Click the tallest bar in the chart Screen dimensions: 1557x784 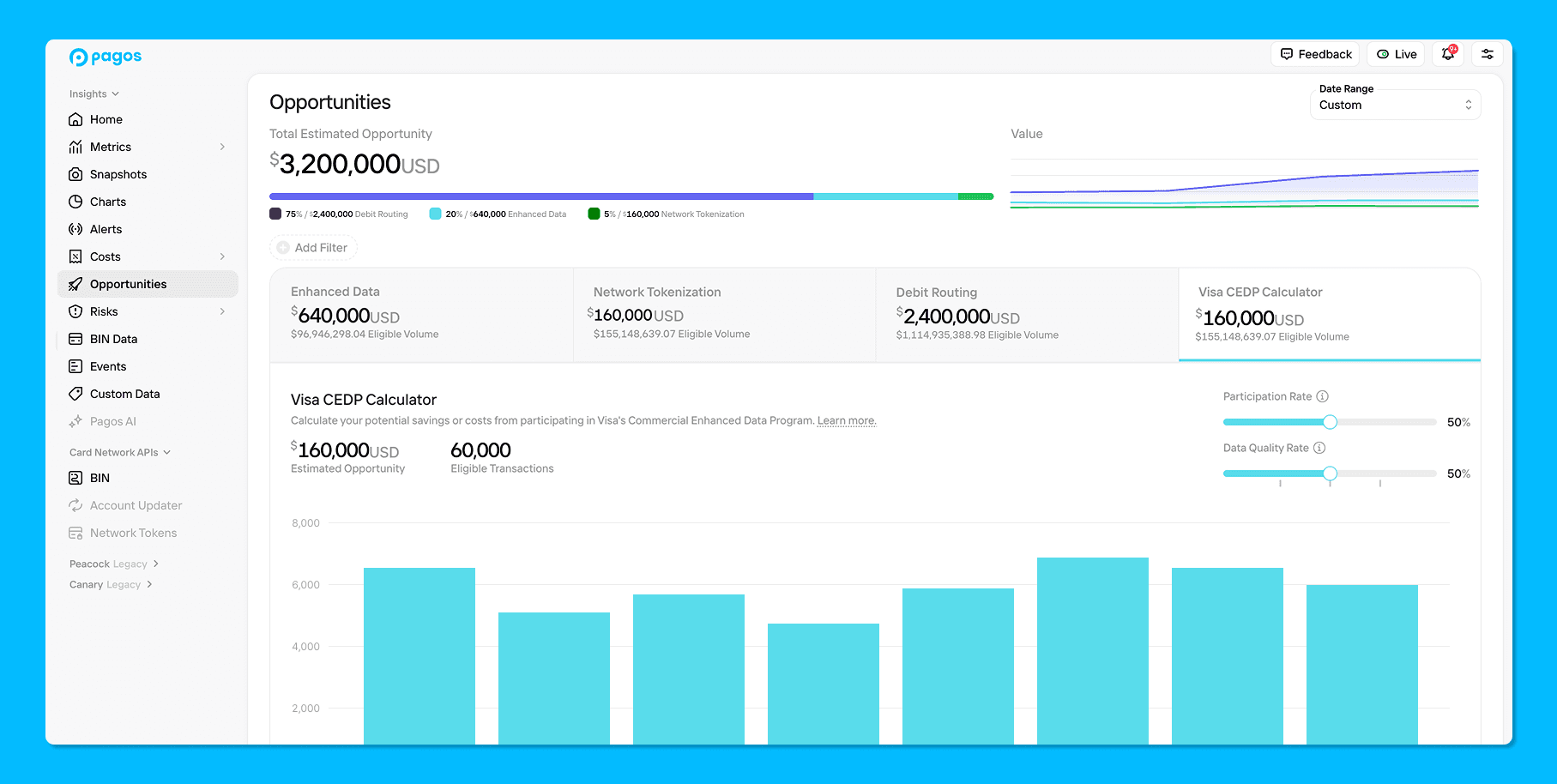[1093, 651]
